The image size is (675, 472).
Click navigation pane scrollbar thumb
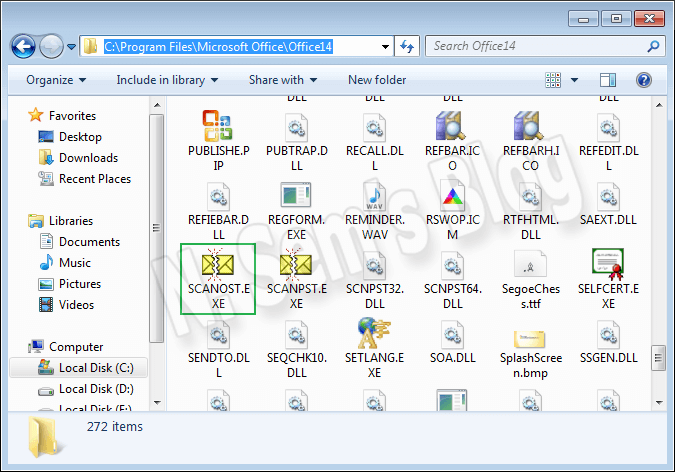click(157, 228)
